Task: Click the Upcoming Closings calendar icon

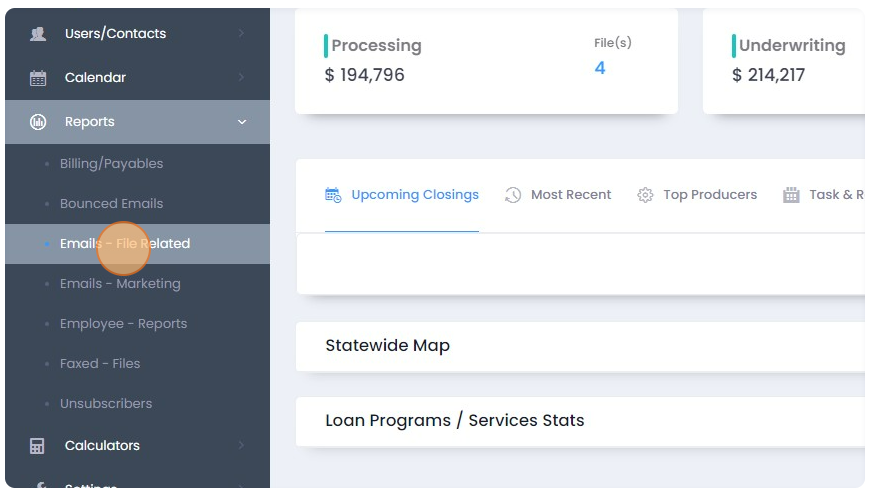Action: click(x=333, y=195)
